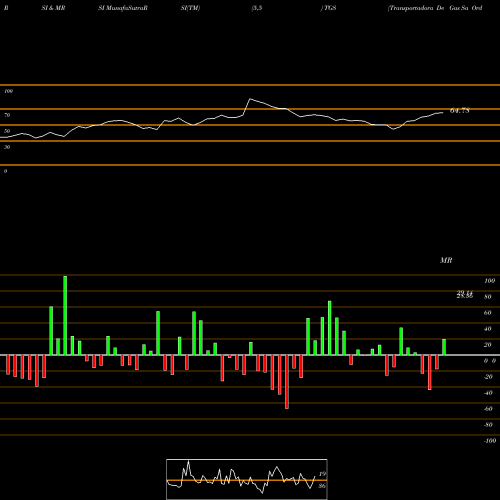Image resolution: width=500 pixels, height=500 pixels.
Task: Click the MR axis label 20
Action: pos(488,345)
